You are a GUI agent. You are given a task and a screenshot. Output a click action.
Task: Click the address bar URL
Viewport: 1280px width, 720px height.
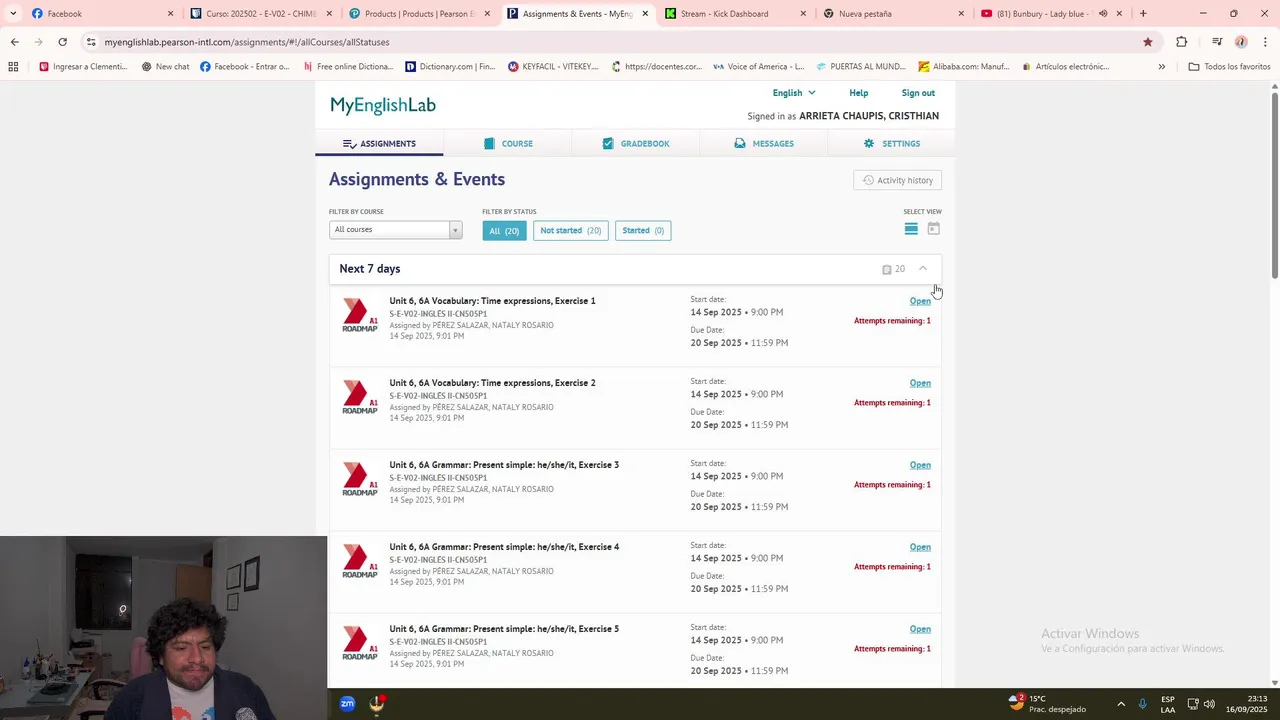(x=247, y=42)
